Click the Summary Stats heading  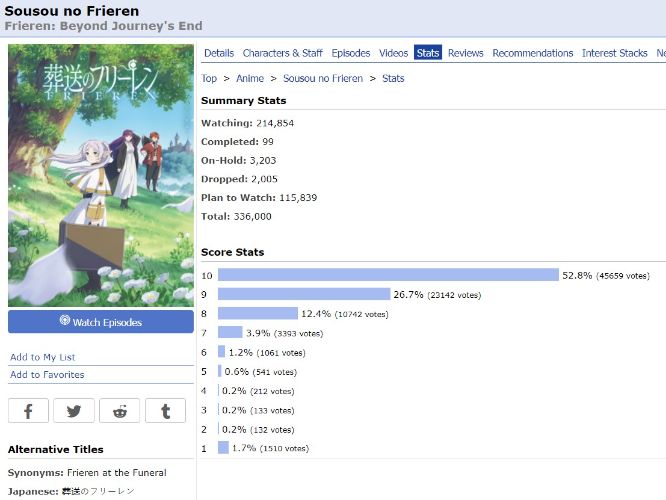(243, 101)
